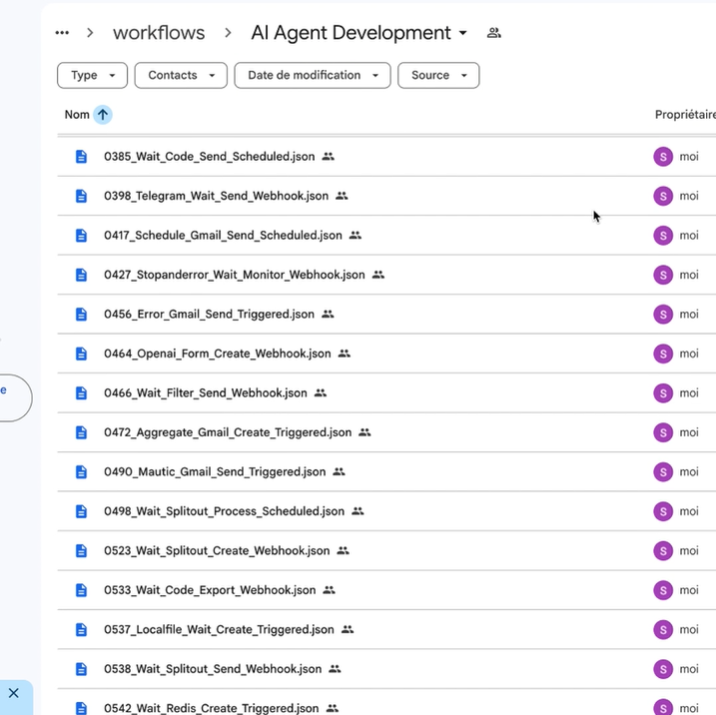
Task: Select file 0456_Error_Gmail_Send_Triggered.json
Action: click(209, 314)
